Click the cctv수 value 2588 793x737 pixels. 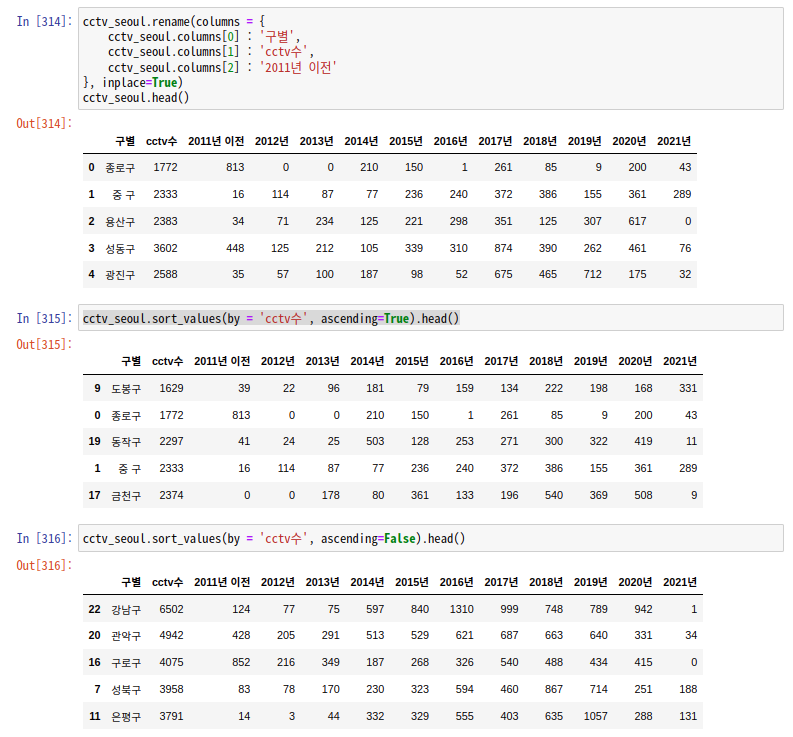coord(165,275)
